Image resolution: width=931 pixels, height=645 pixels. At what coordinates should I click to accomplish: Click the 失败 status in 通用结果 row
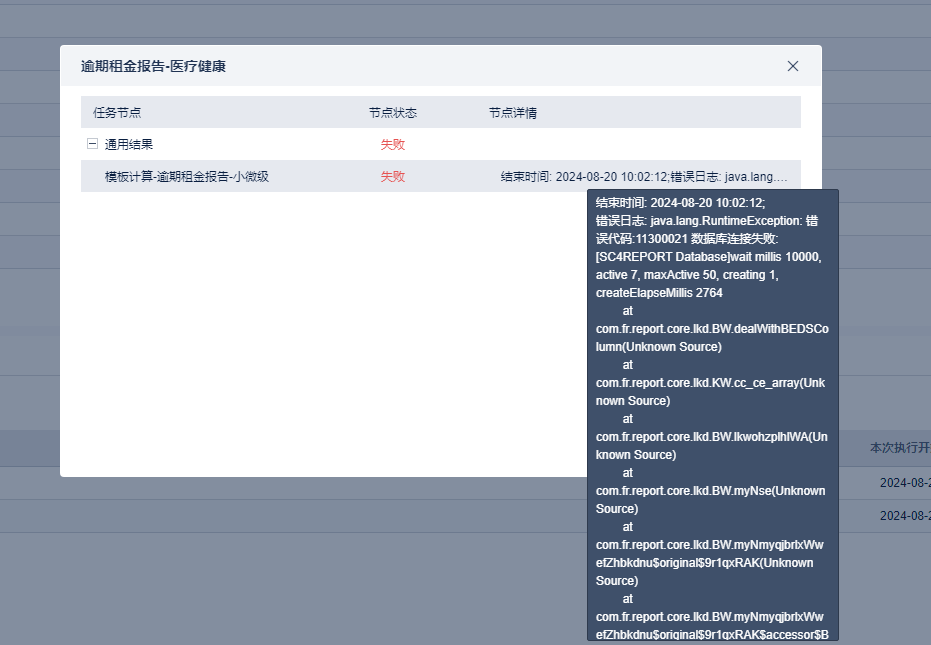coord(392,144)
